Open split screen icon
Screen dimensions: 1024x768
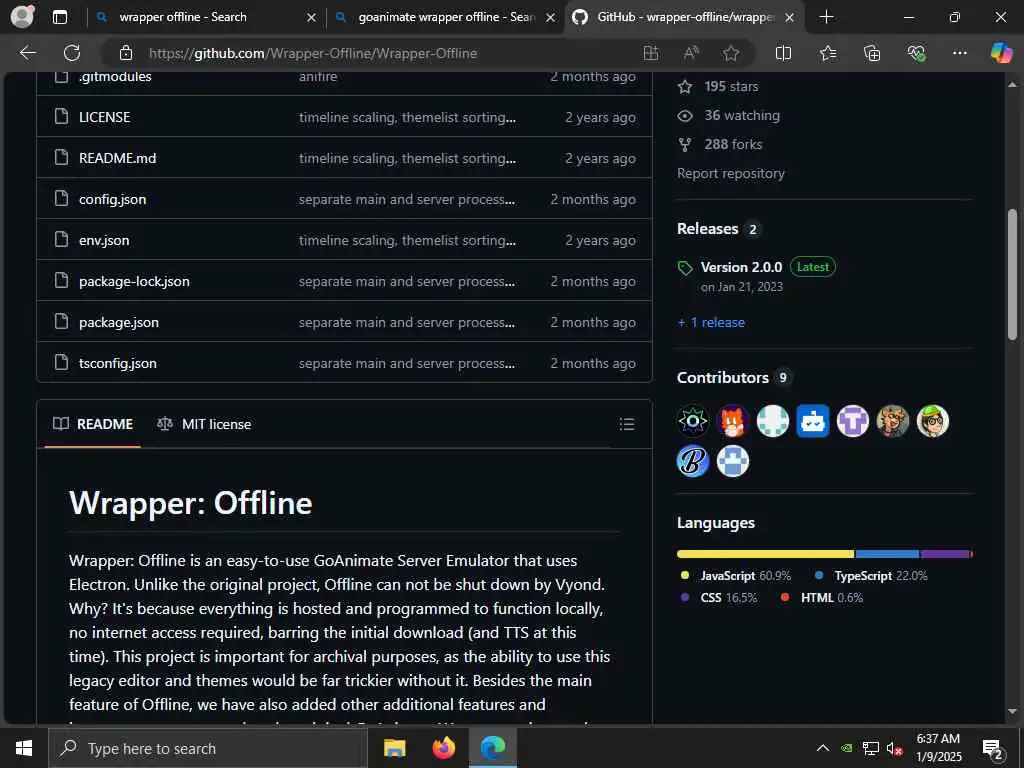pos(783,53)
